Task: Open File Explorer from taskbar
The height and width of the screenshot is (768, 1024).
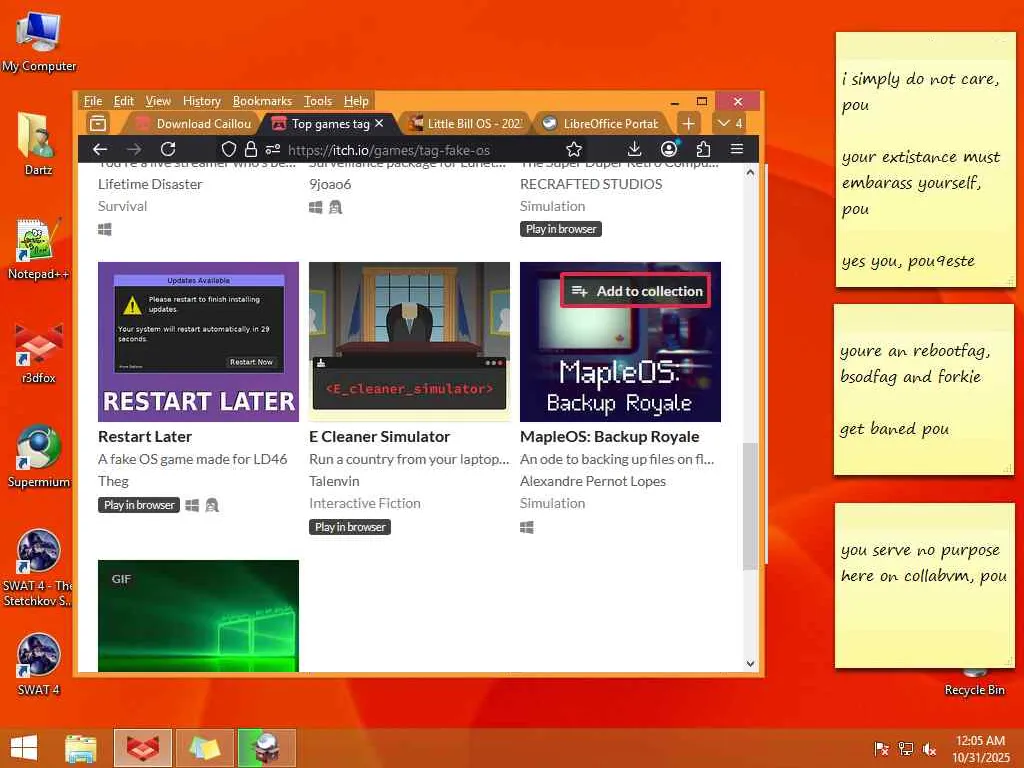Action: pyautogui.click(x=81, y=748)
